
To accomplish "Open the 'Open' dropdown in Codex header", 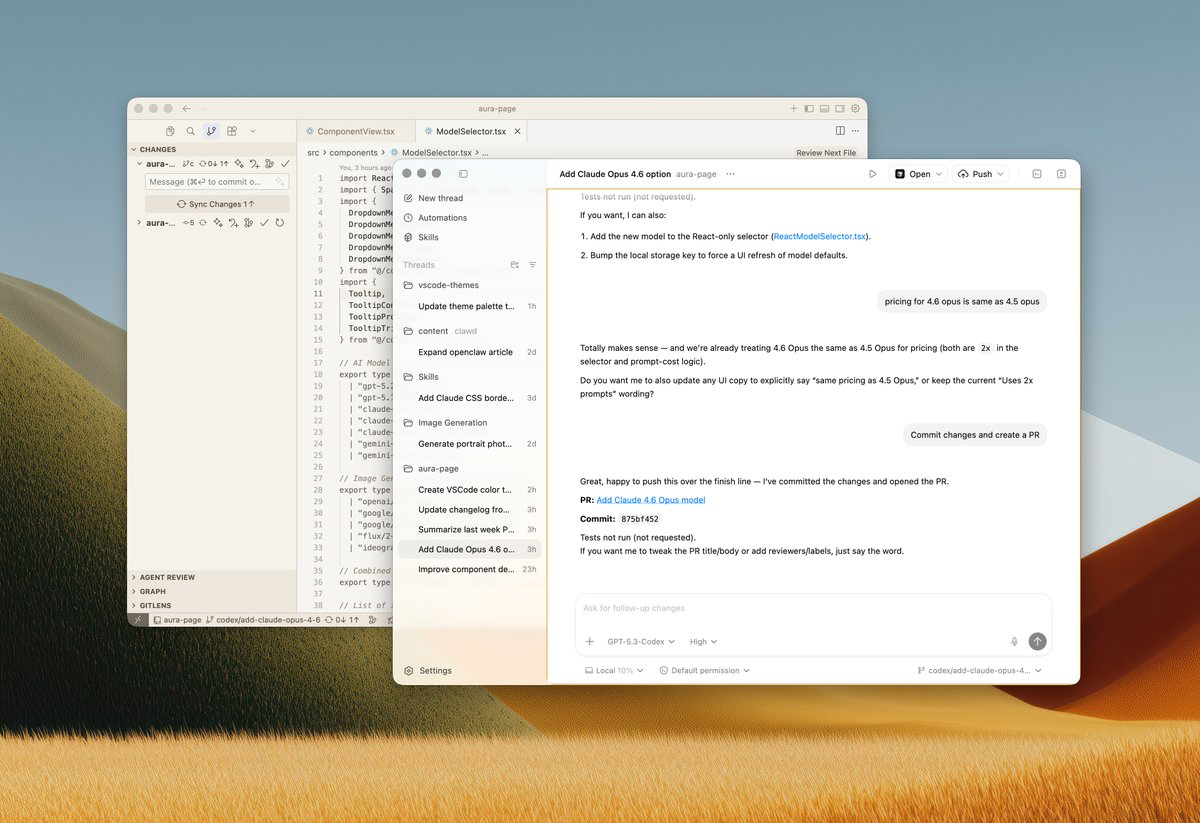I will click(918, 174).
